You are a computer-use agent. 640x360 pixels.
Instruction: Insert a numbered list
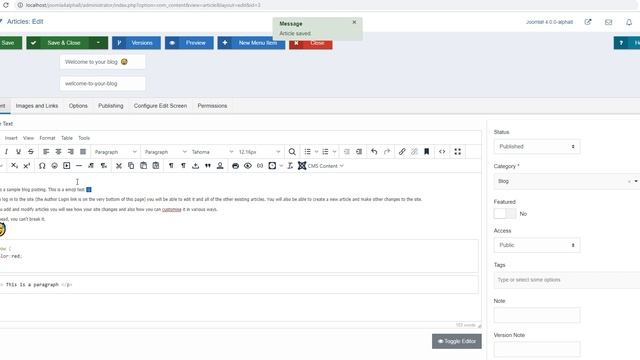click(x=325, y=152)
